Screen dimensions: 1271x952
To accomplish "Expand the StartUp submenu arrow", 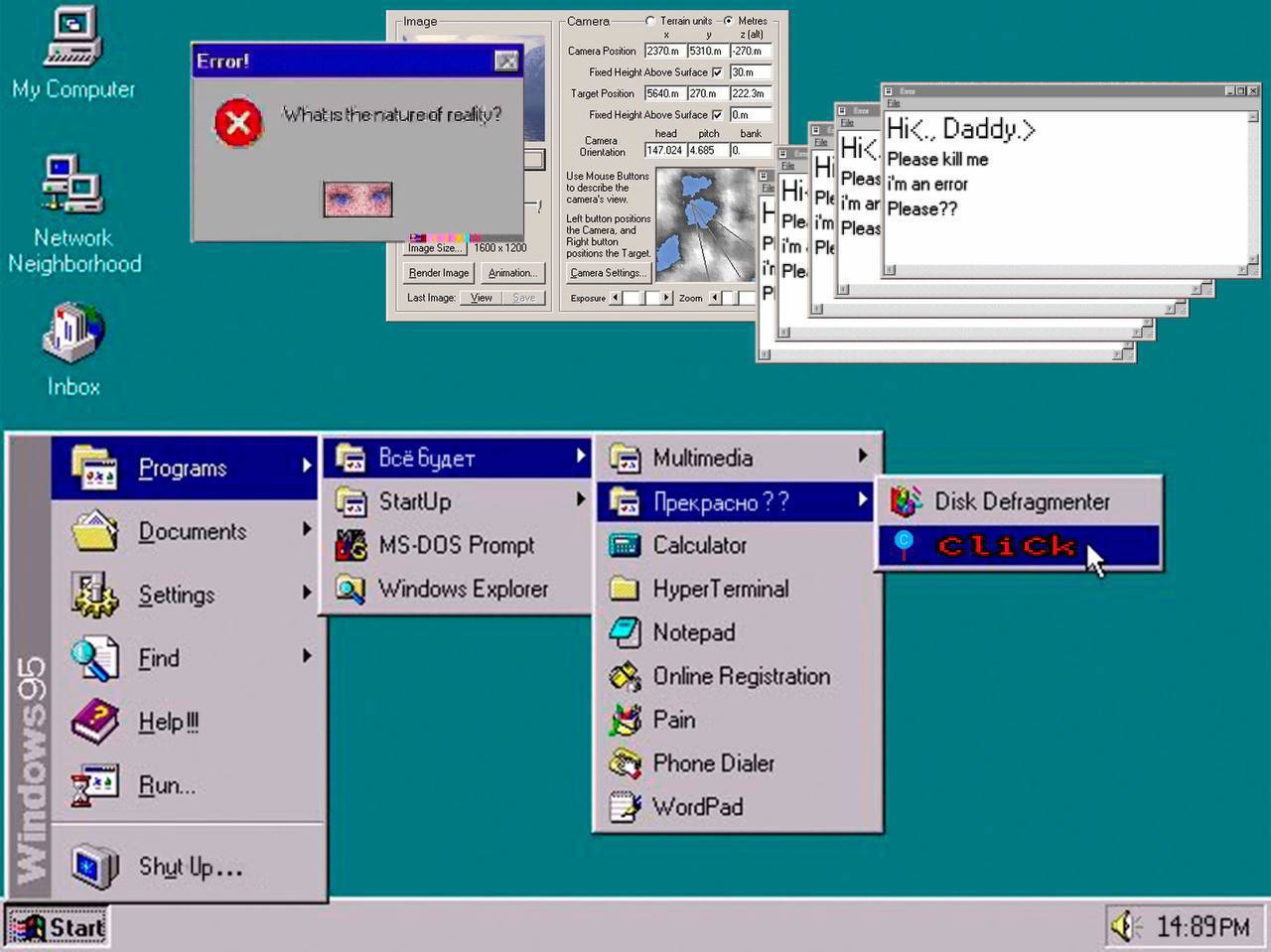I will pos(581,499).
